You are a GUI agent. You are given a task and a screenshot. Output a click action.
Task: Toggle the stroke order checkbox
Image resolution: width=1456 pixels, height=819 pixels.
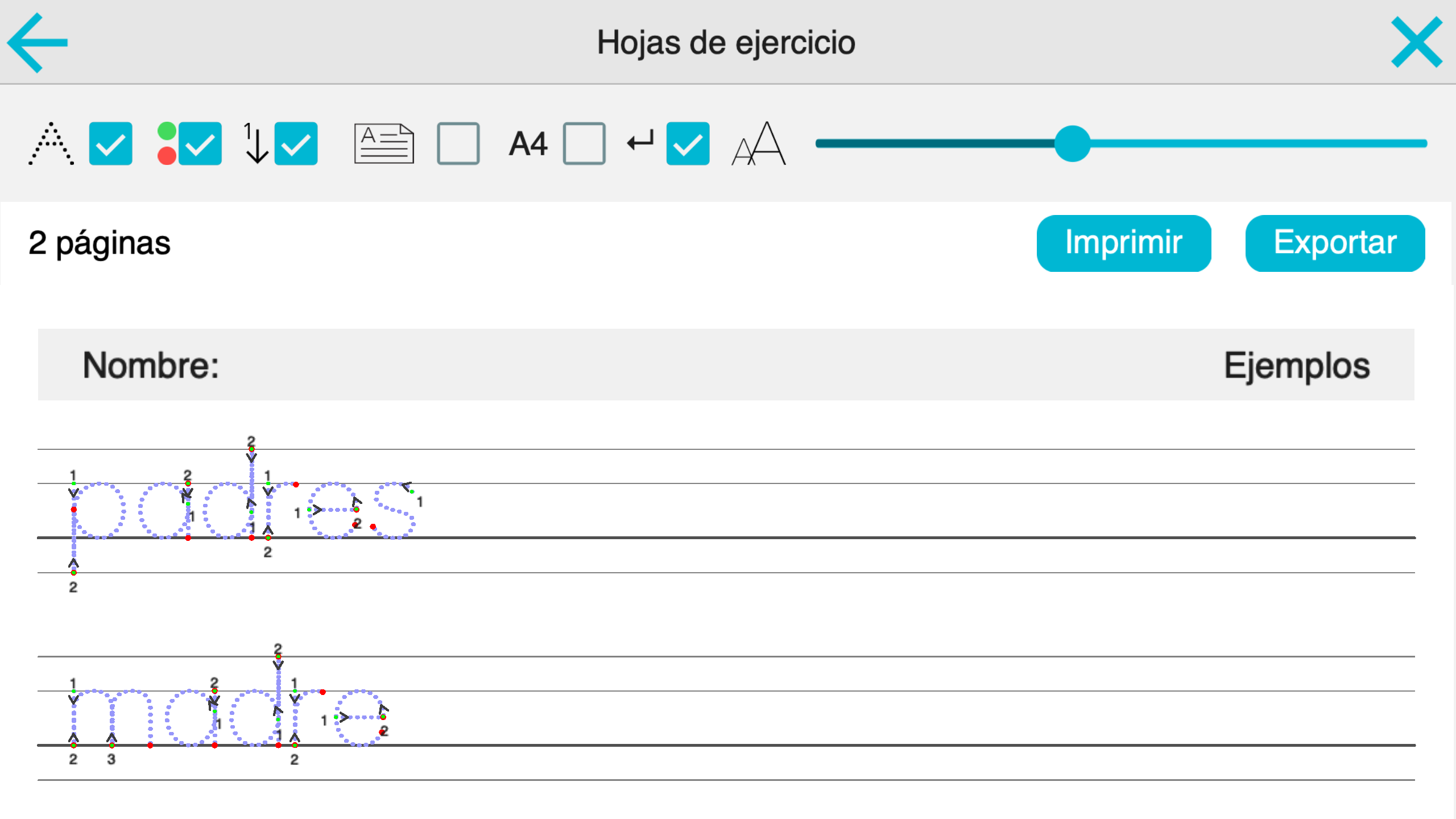point(296,143)
